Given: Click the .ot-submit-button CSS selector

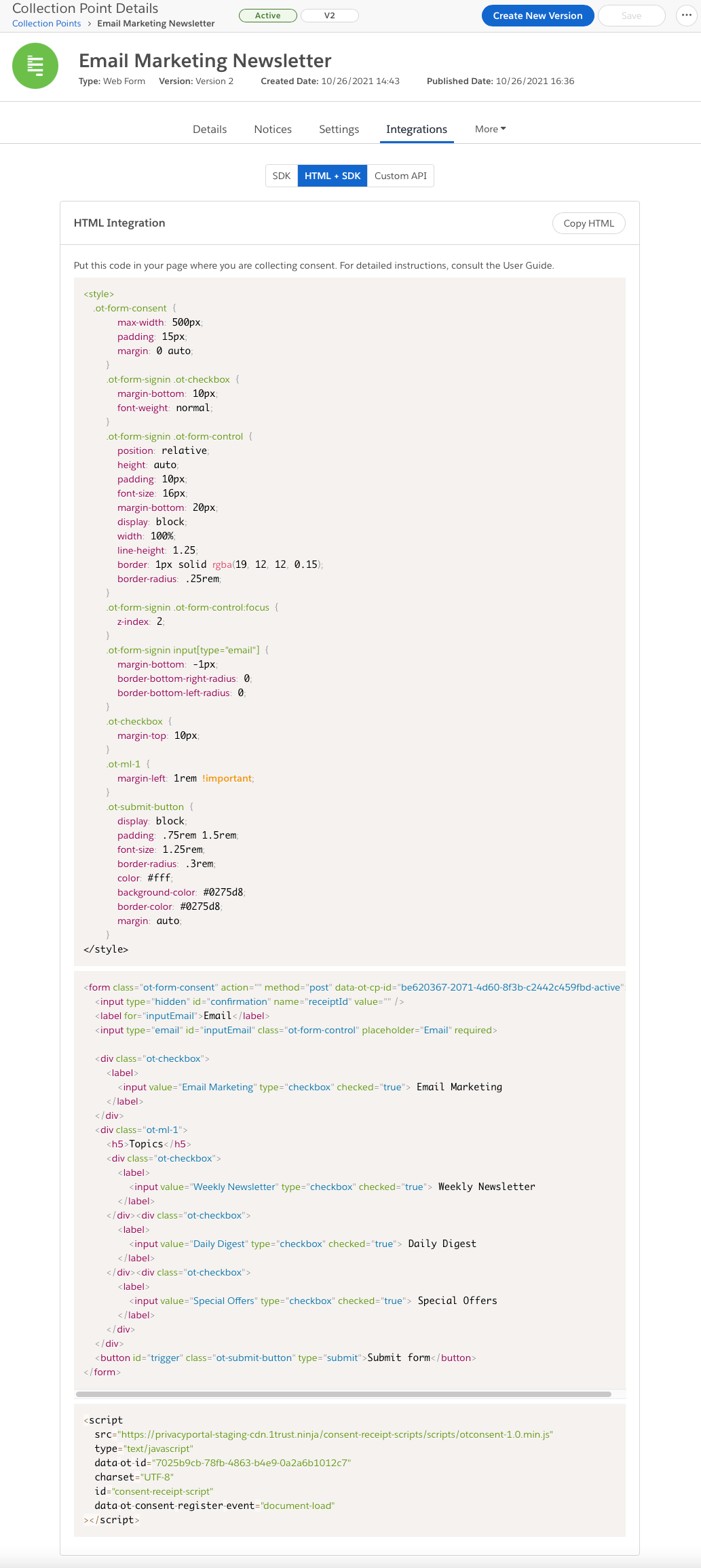Looking at the screenshot, I should tap(145, 807).
